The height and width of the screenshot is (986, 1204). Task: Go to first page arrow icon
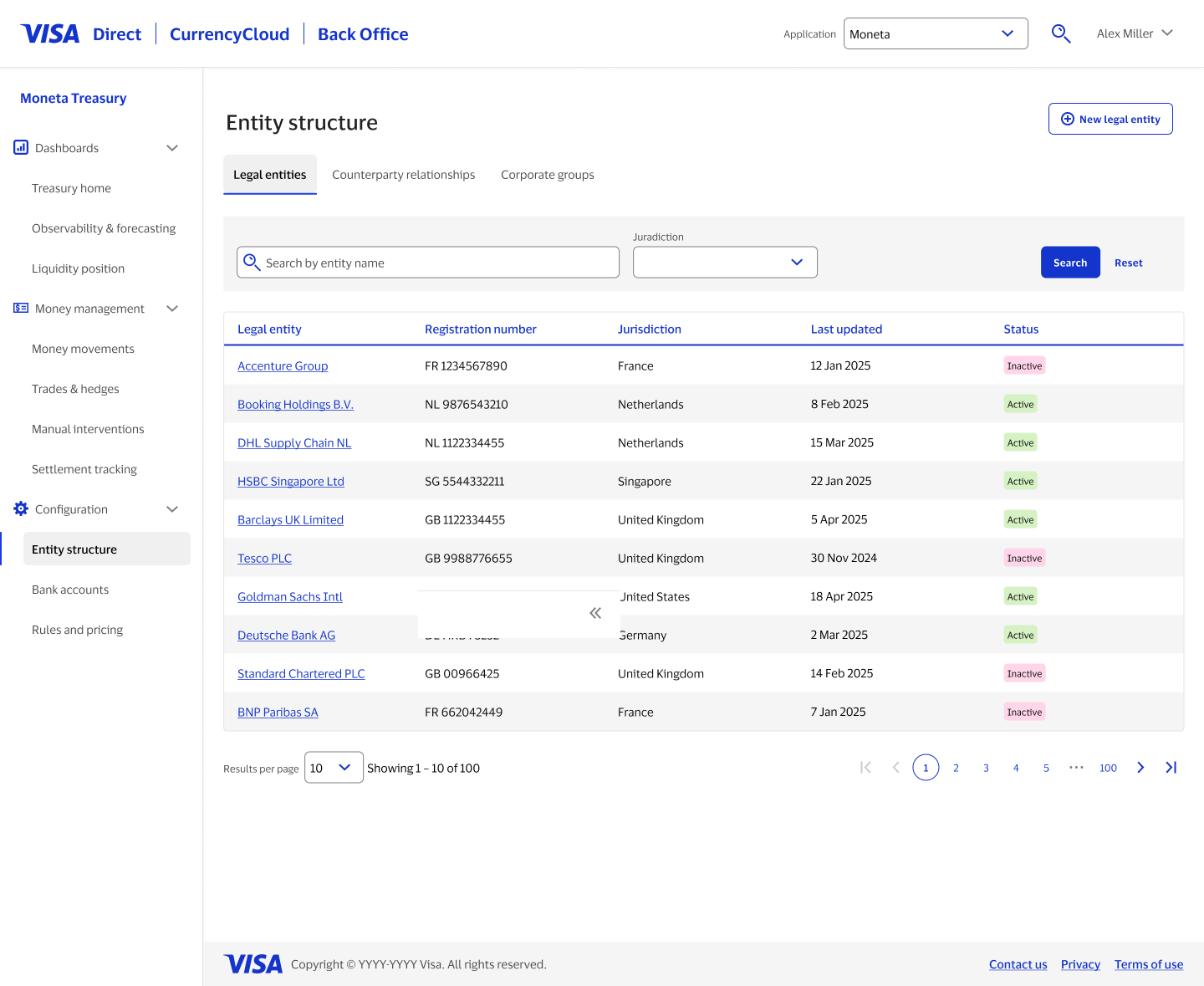tap(865, 767)
